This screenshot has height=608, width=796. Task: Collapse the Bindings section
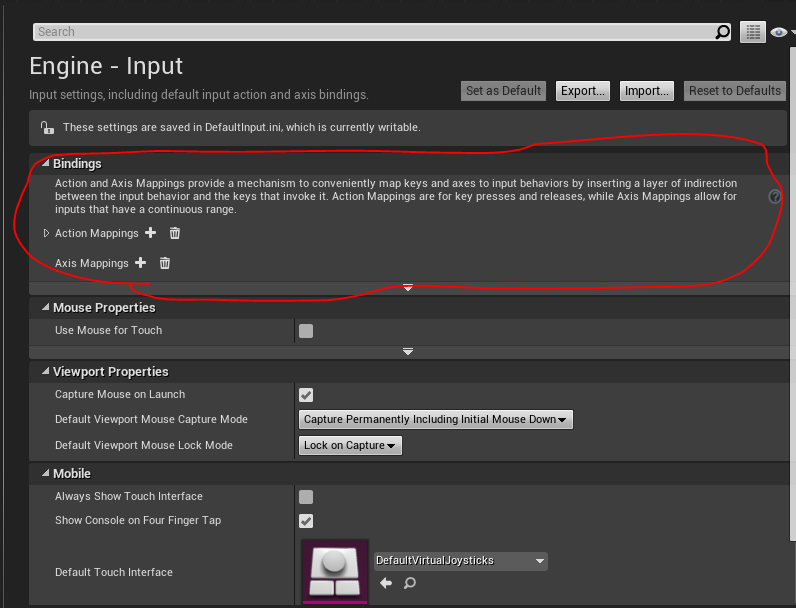click(x=46, y=163)
